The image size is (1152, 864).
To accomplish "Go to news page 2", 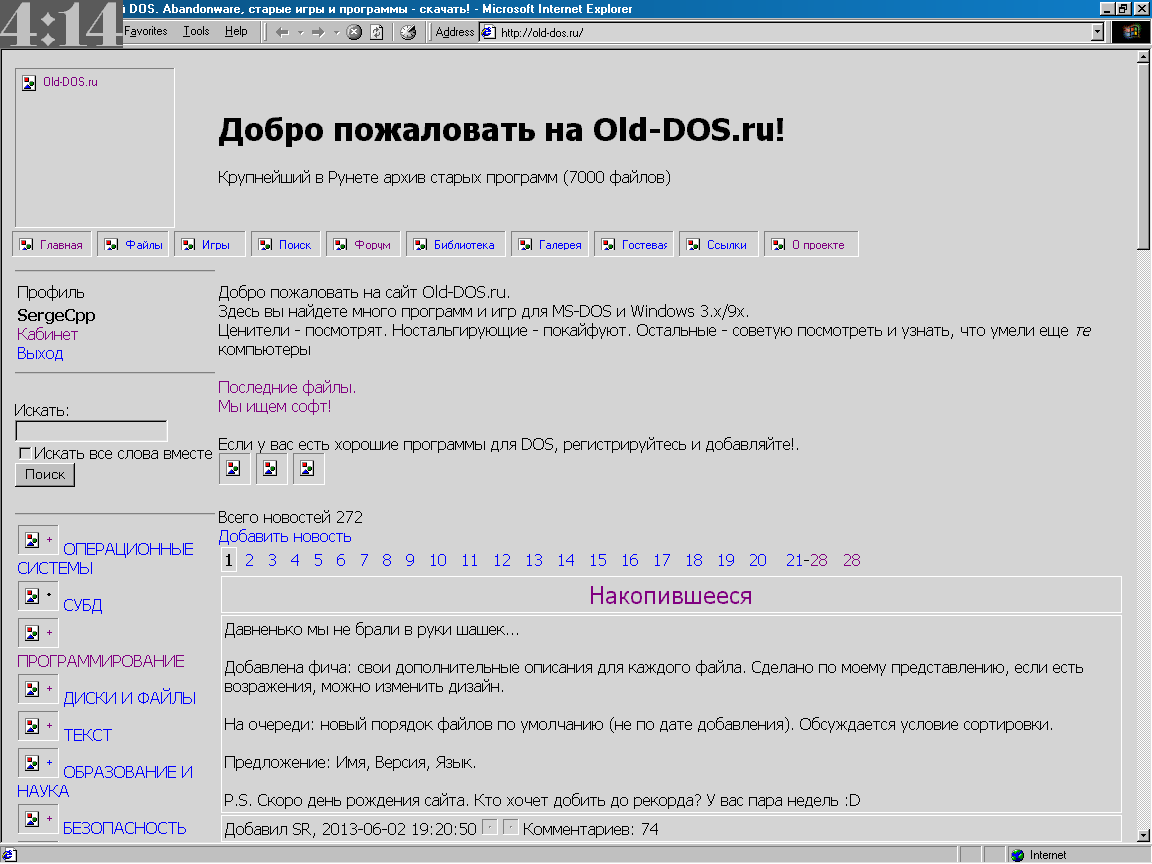I will click(250, 561).
